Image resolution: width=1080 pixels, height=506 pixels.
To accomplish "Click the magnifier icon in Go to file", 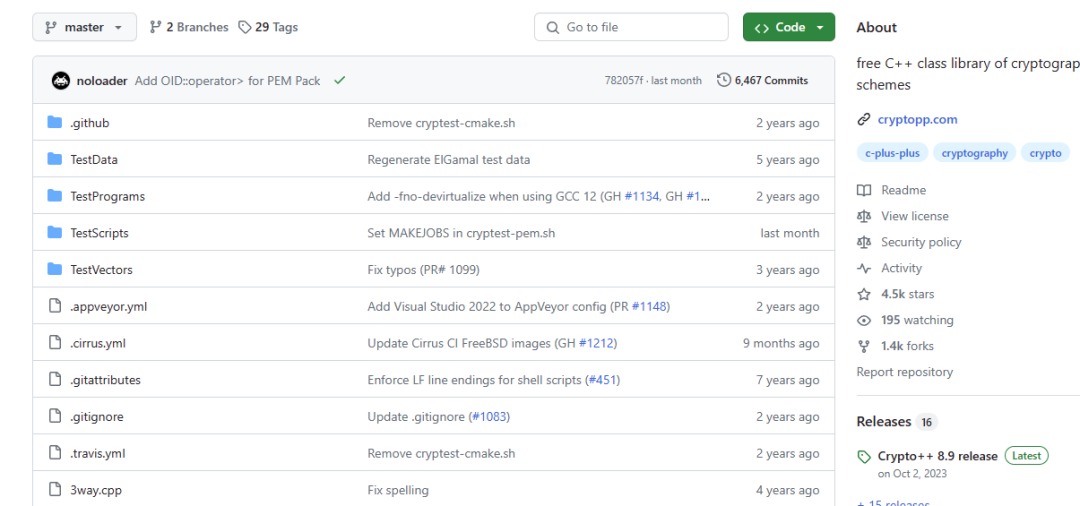I will click(552, 28).
